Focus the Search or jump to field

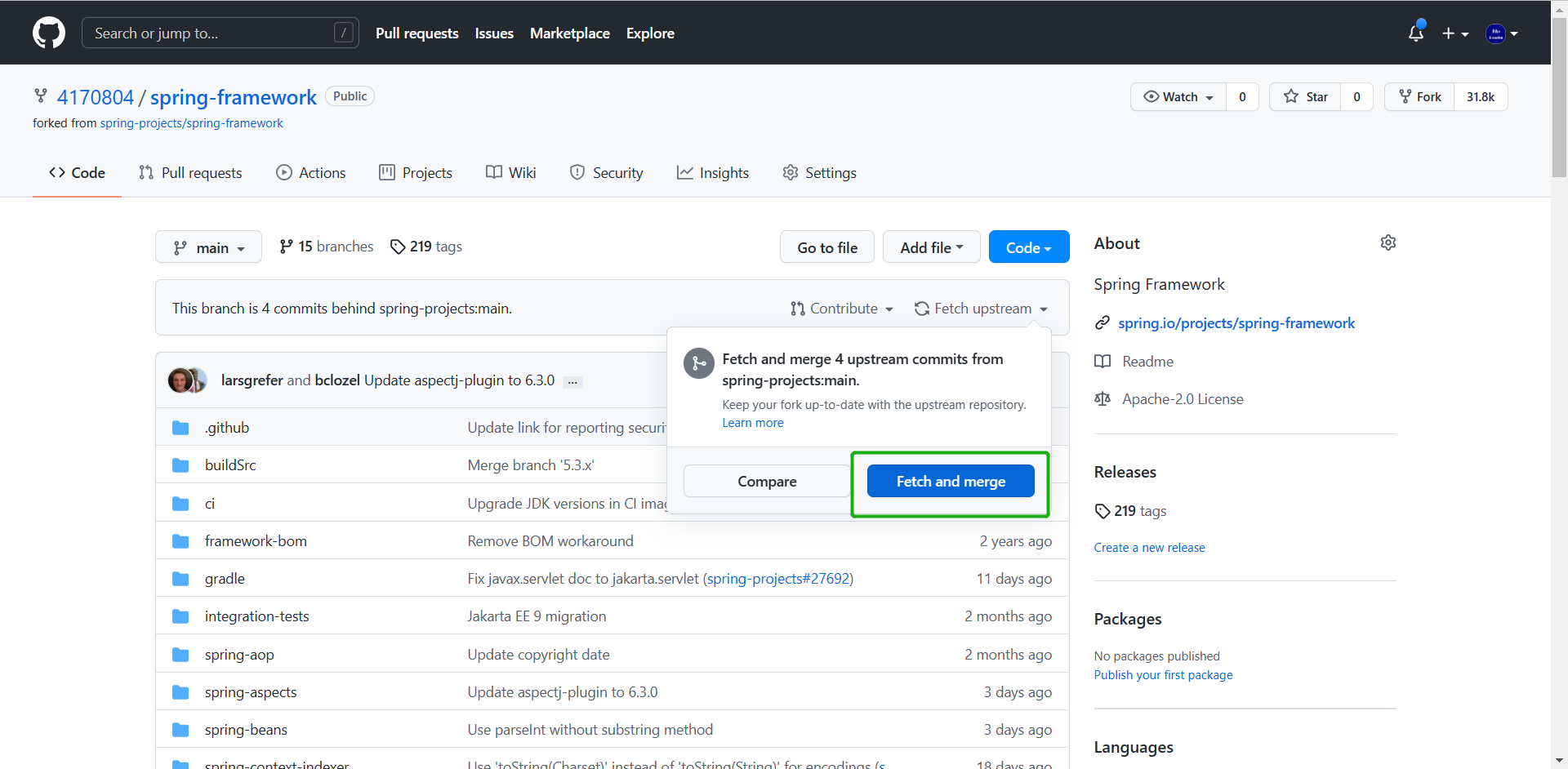click(220, 33)
